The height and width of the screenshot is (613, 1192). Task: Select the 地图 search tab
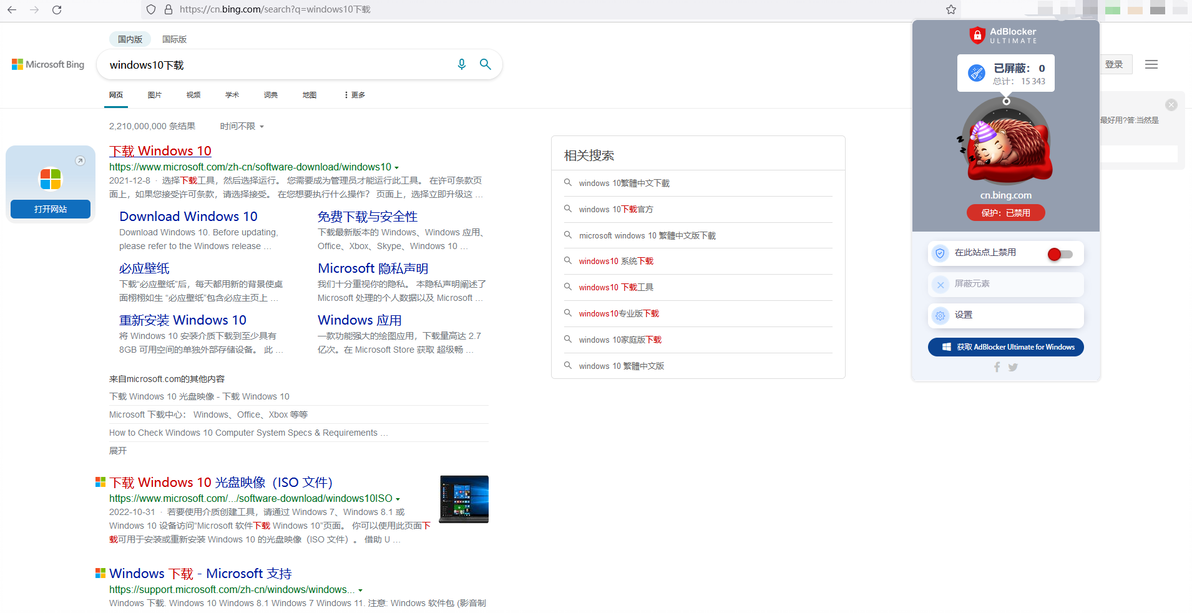pyautogui.click(x=309, y=95)
